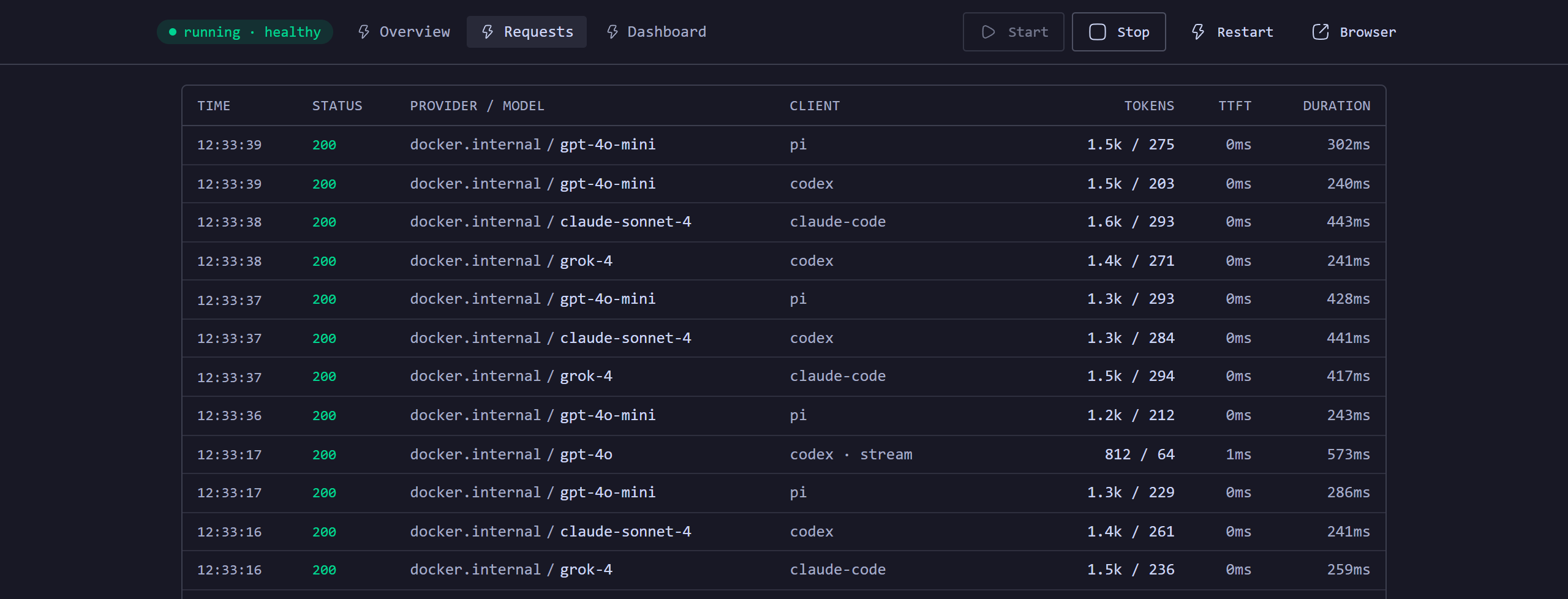Open the grok-4 request lasting 241ms

[784, 261]
